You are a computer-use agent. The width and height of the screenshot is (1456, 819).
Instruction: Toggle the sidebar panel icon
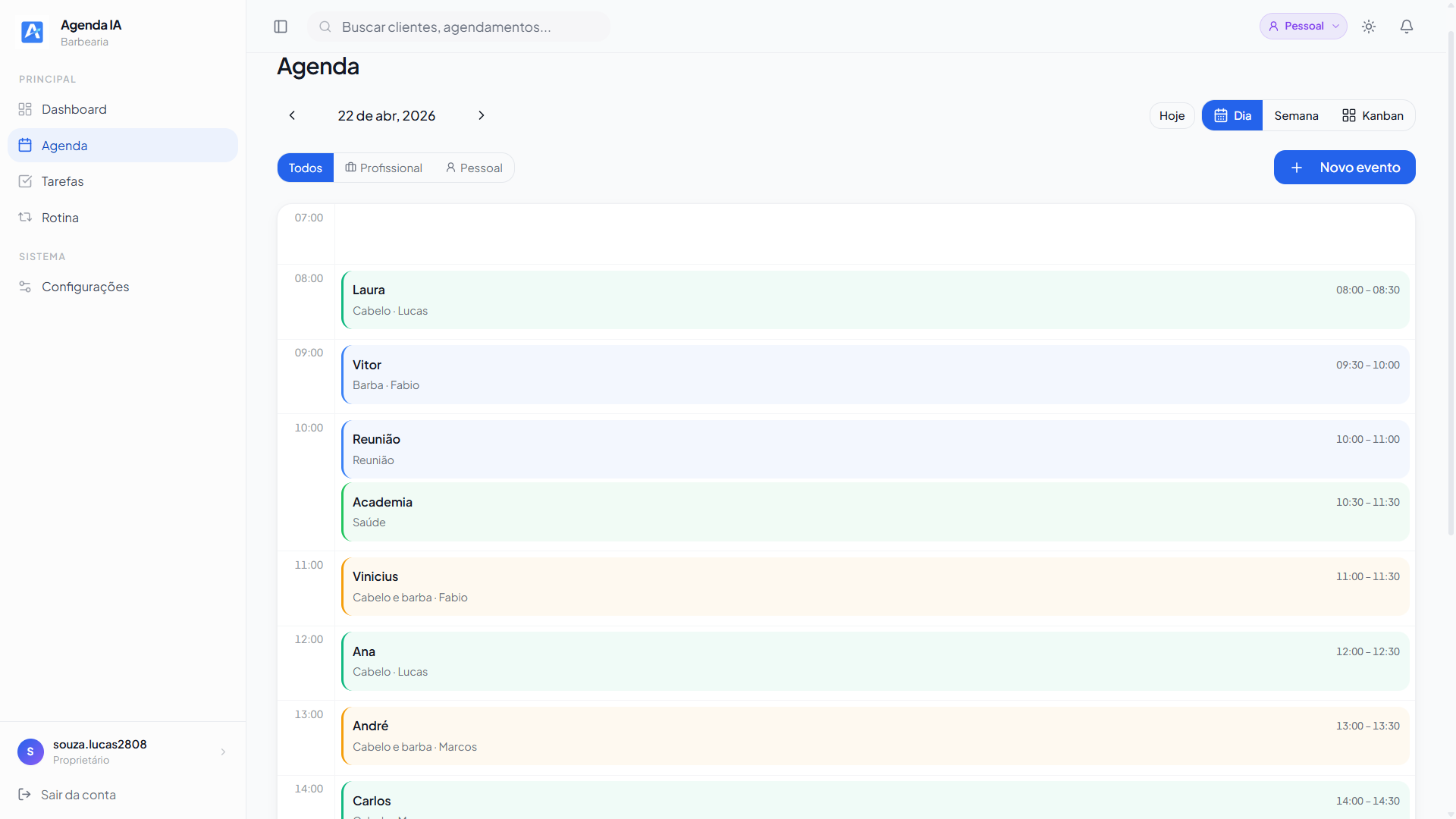281,27
